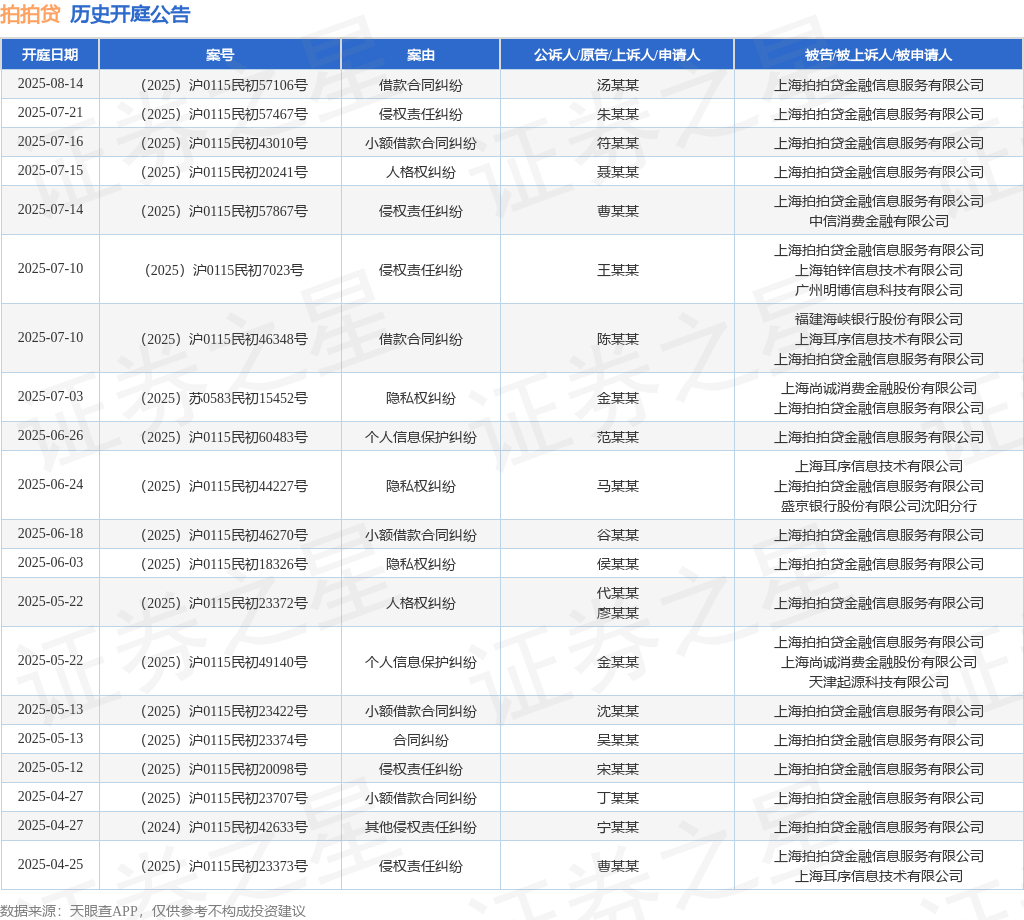
Task: Select case number (2025)沪0115民初57106号
Action: [220, 85]
